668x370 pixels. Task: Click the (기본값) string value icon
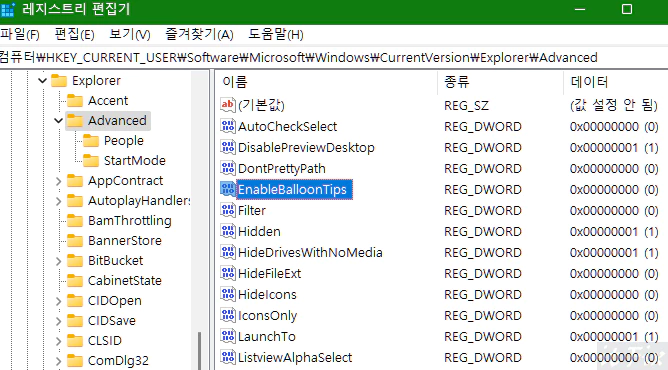click(228, 105)
